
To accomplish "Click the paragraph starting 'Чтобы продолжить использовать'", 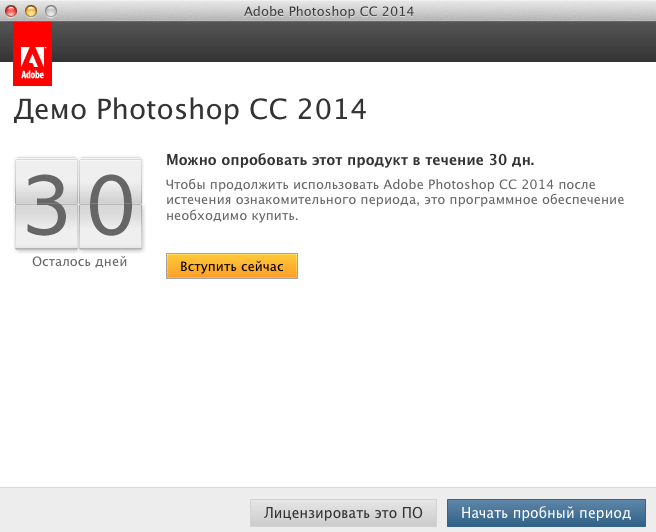I will [395, 200].
